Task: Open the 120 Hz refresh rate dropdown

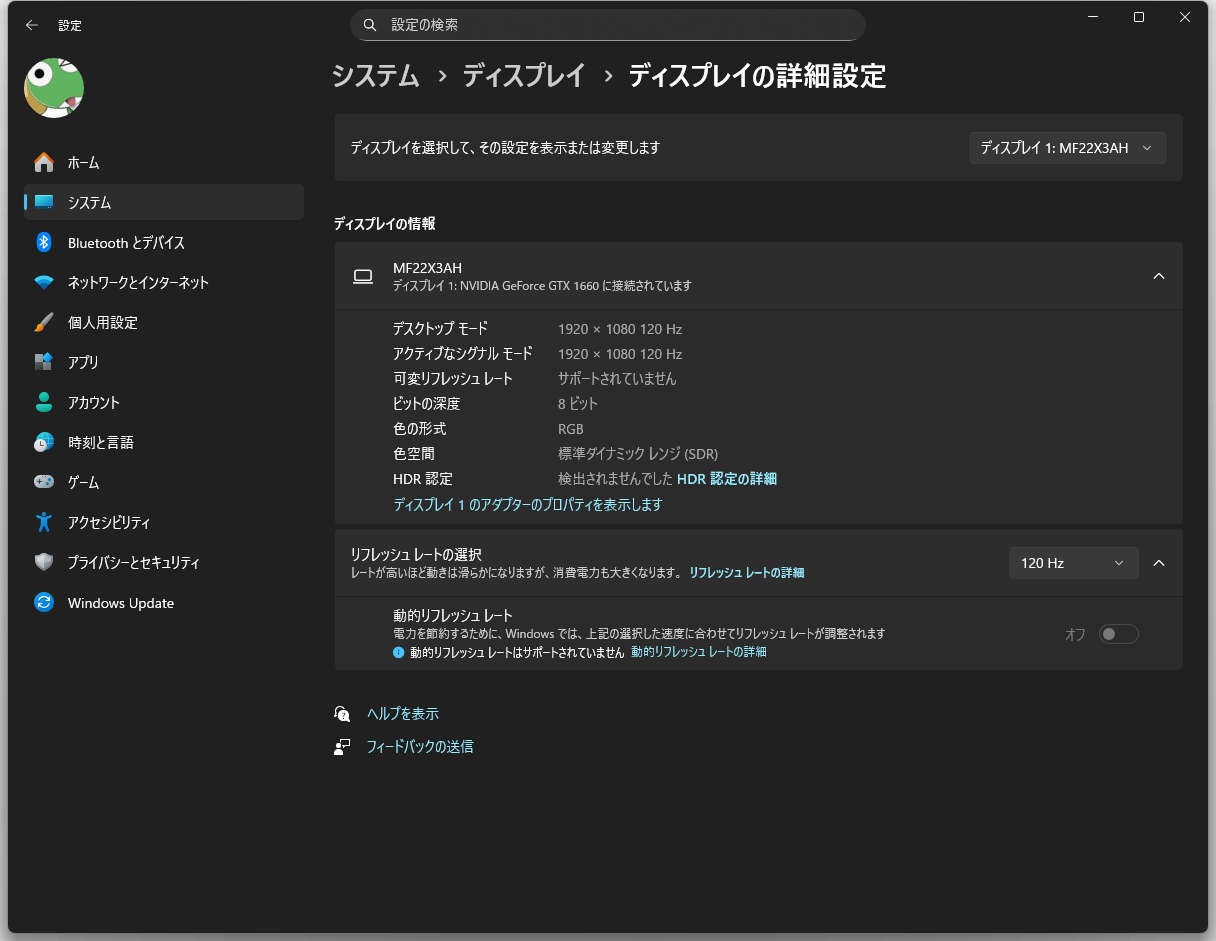Action: [x=1072, y=563]
